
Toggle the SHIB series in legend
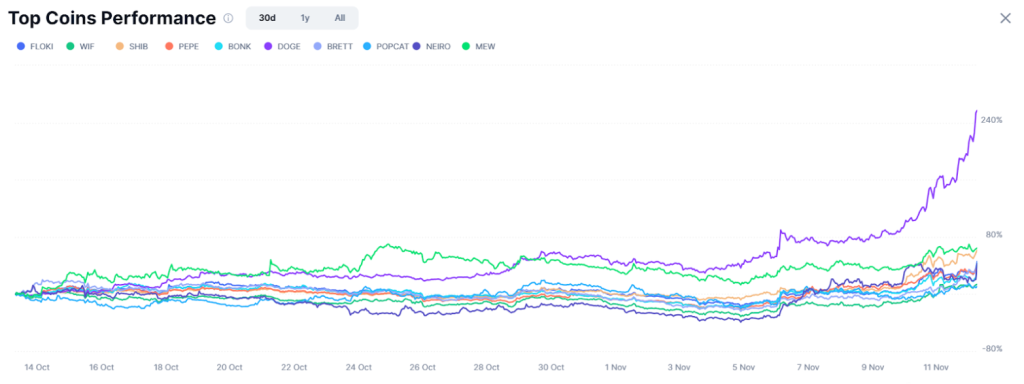click(x=133, y=46)
